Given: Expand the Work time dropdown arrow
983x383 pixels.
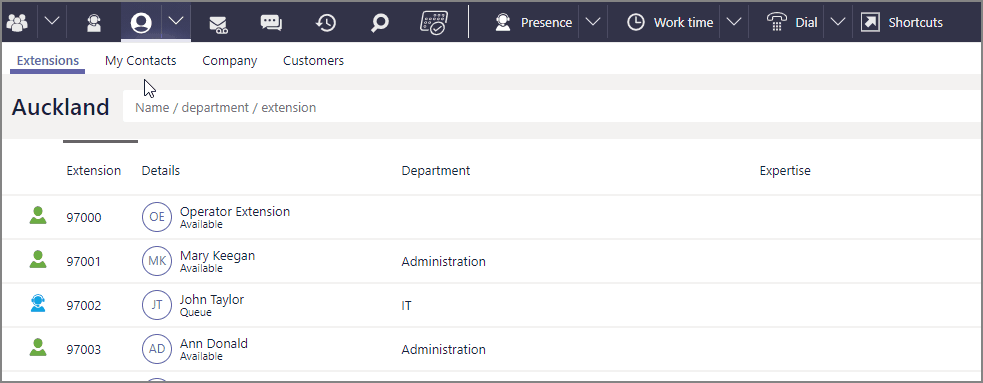Looking at the screenshot, I should [x=733, y=22].
